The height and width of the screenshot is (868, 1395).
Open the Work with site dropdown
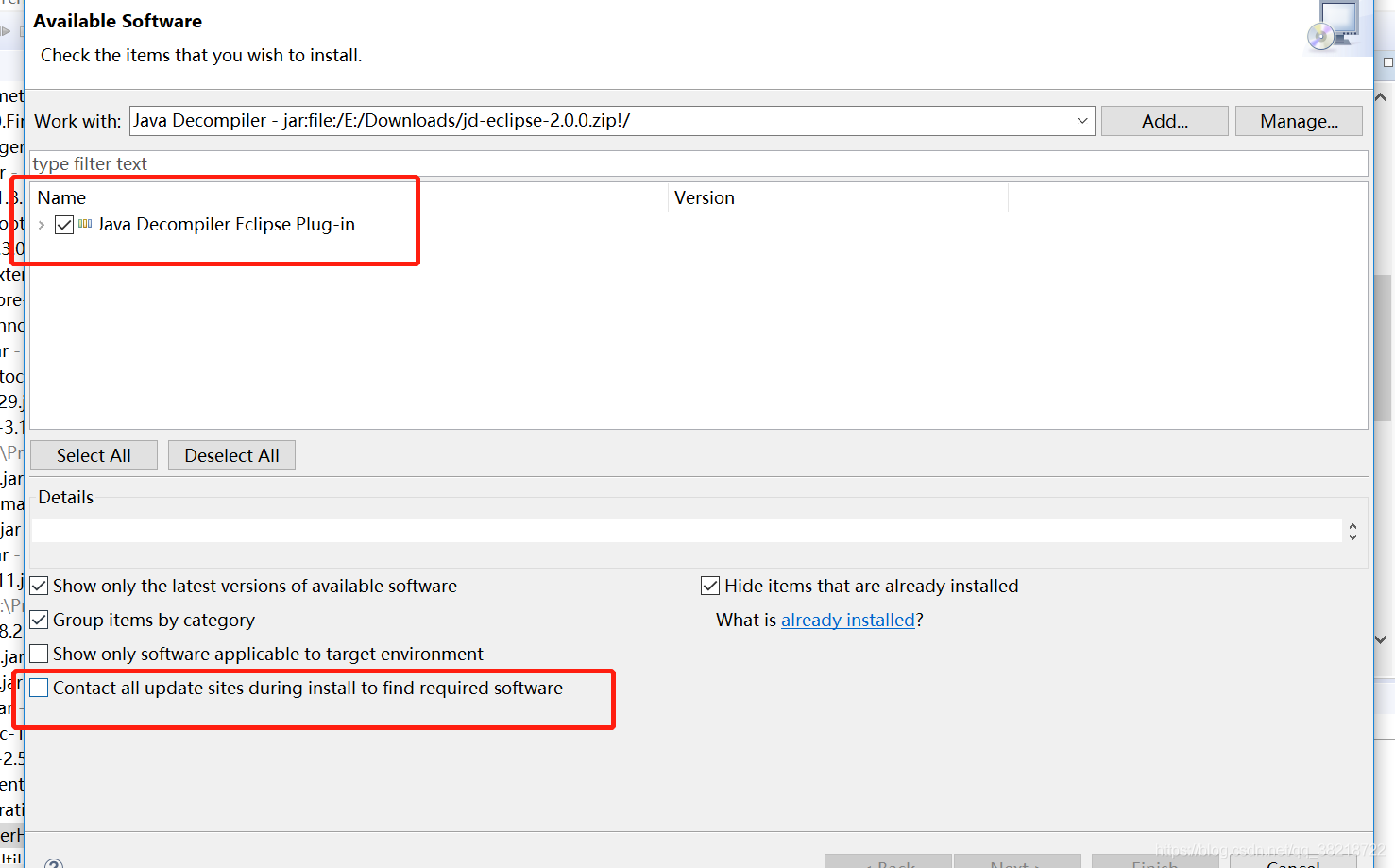click(x=1082, y=121)
